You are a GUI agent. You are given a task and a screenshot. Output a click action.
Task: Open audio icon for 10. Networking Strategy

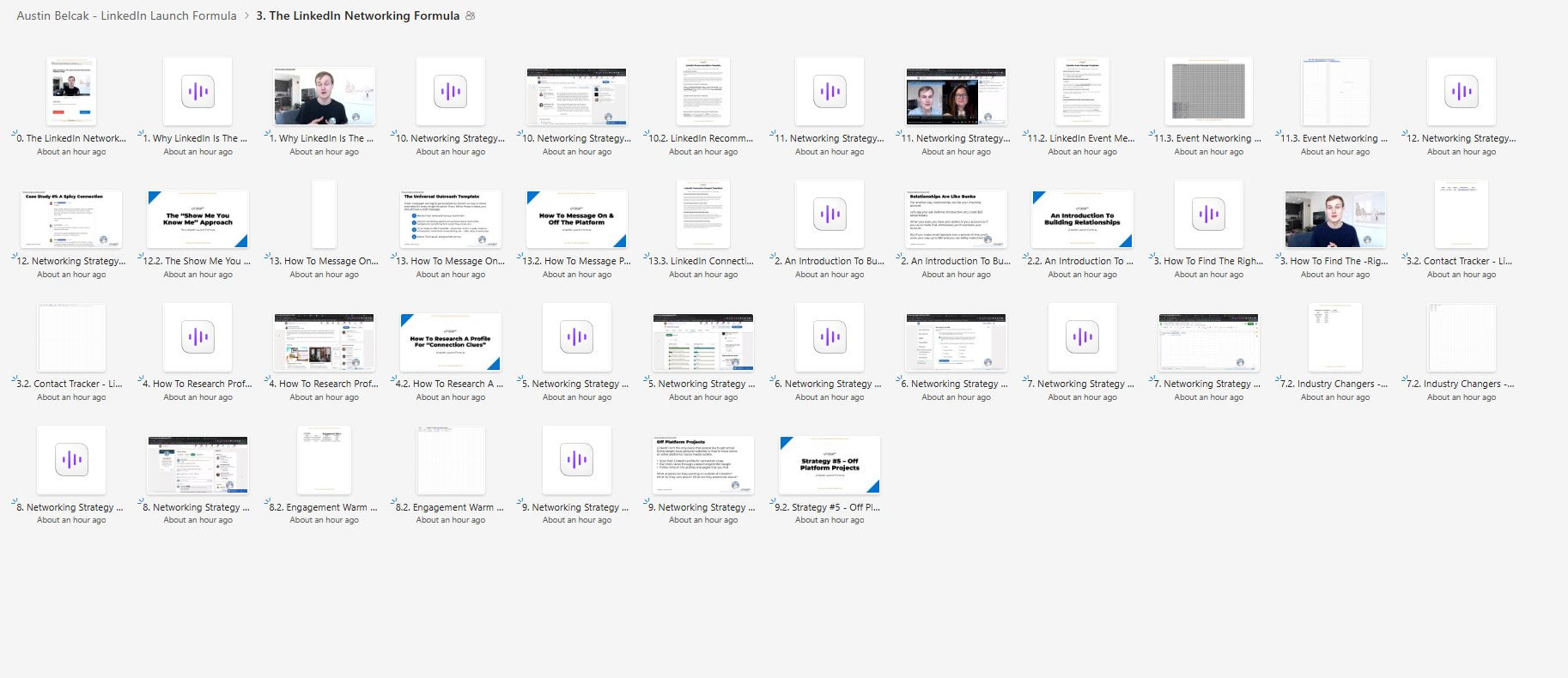click(450, 92)
